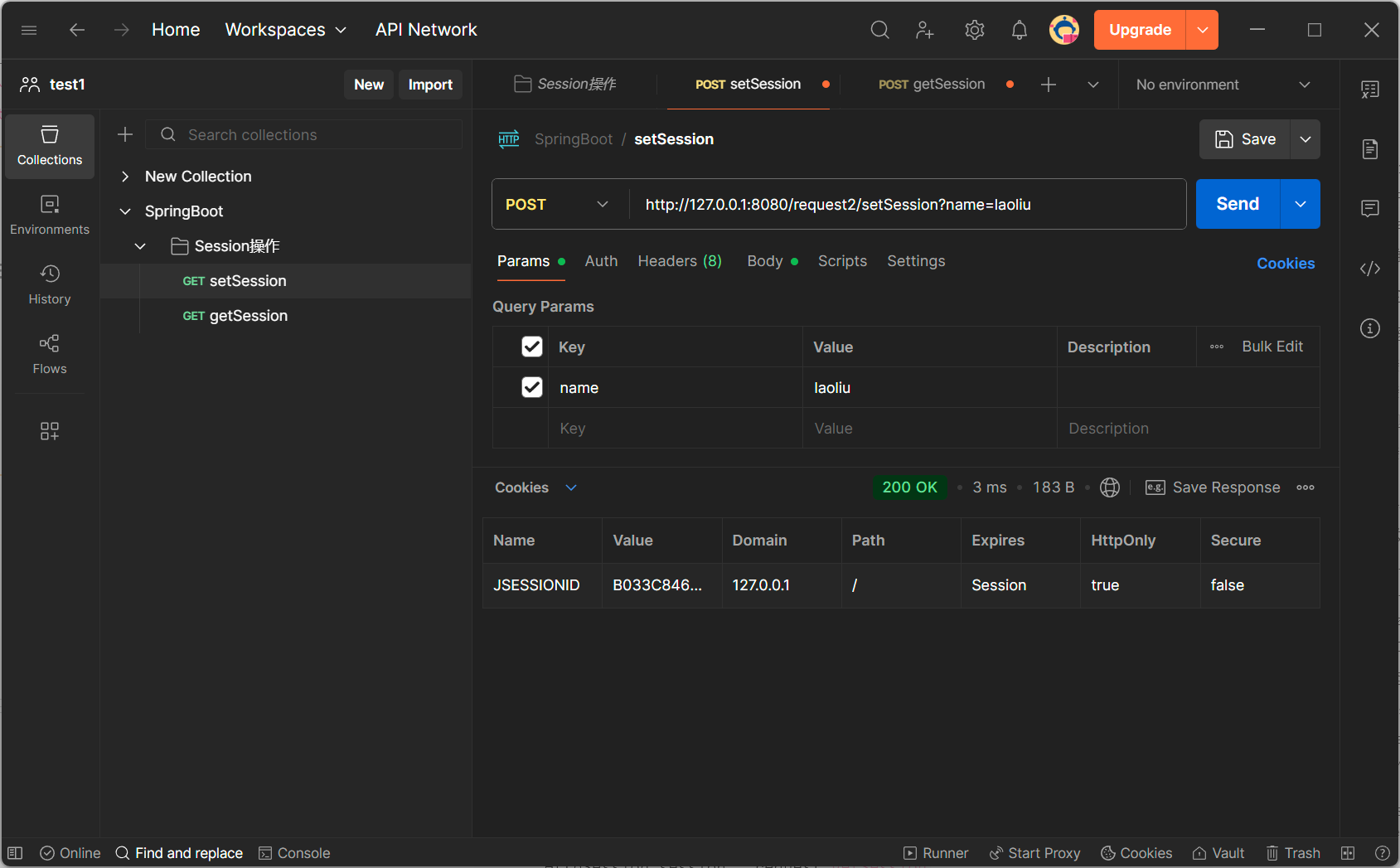Expand the New Collection tree item
Viewport: 1400px width, 868px height.
125,177
